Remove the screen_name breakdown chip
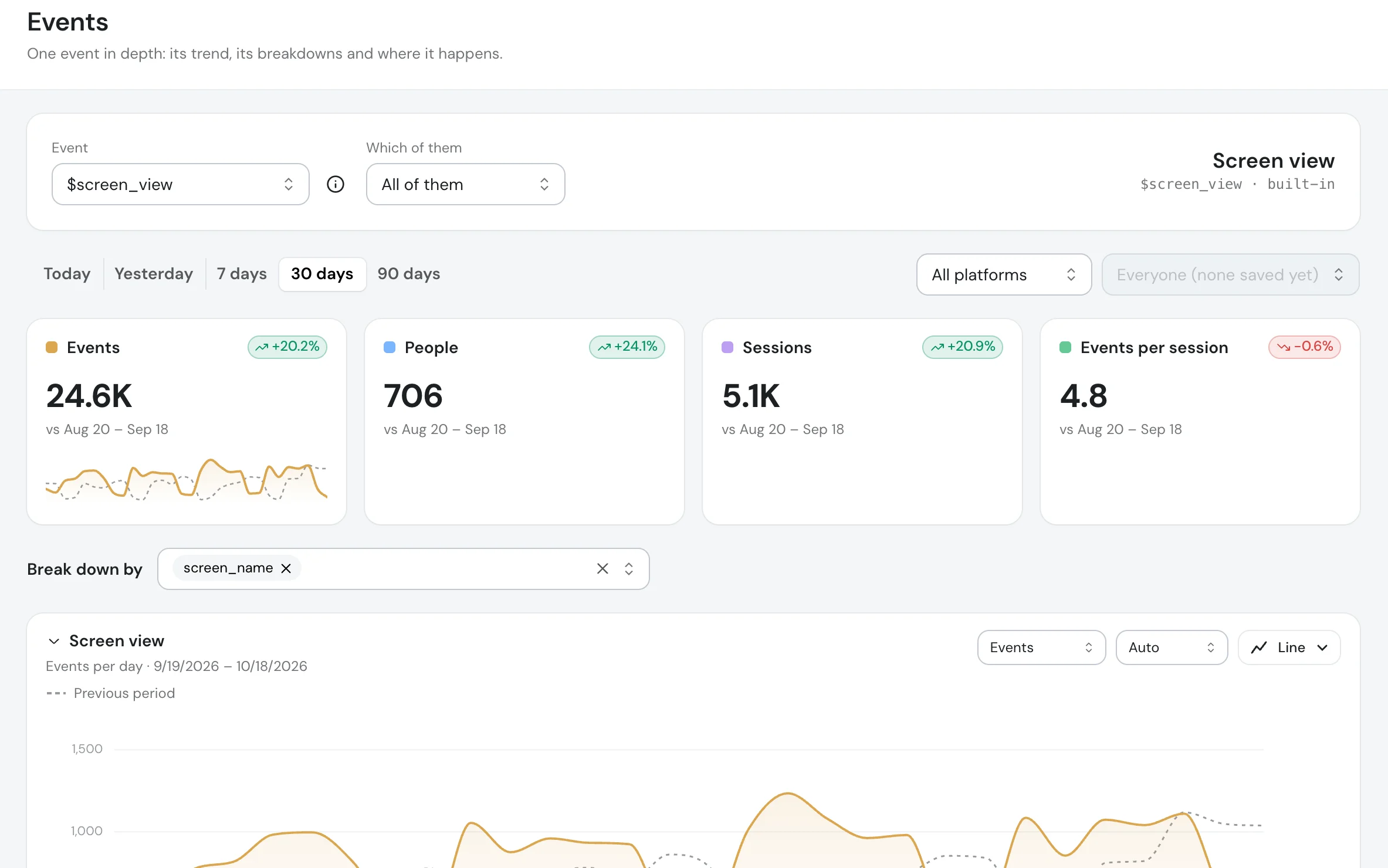 (x=286, y=568)
